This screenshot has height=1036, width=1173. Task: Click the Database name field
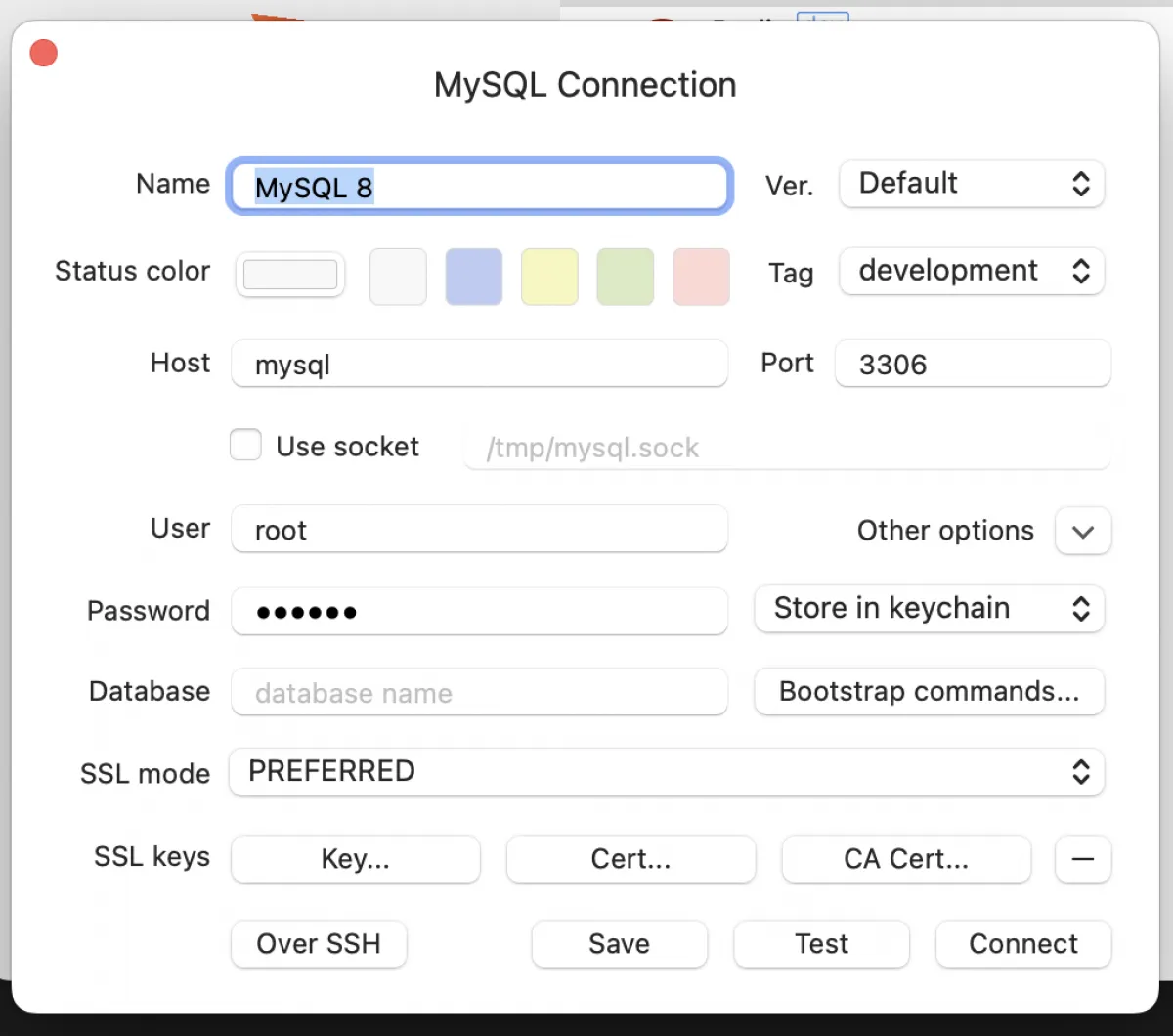(x=479, y=692)
